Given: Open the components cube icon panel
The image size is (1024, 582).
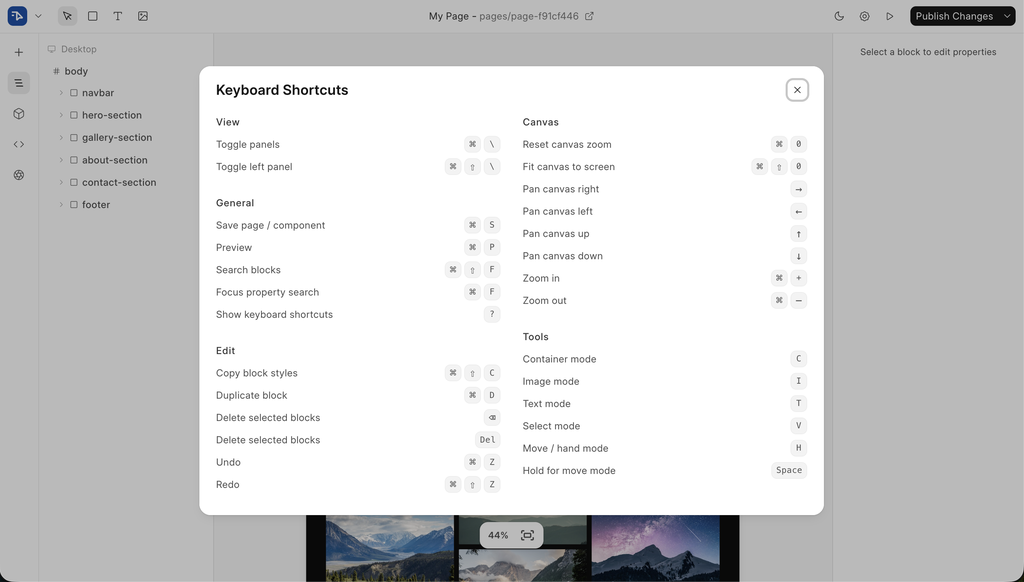Looking at the screenshot, I should tap(19, 114).
